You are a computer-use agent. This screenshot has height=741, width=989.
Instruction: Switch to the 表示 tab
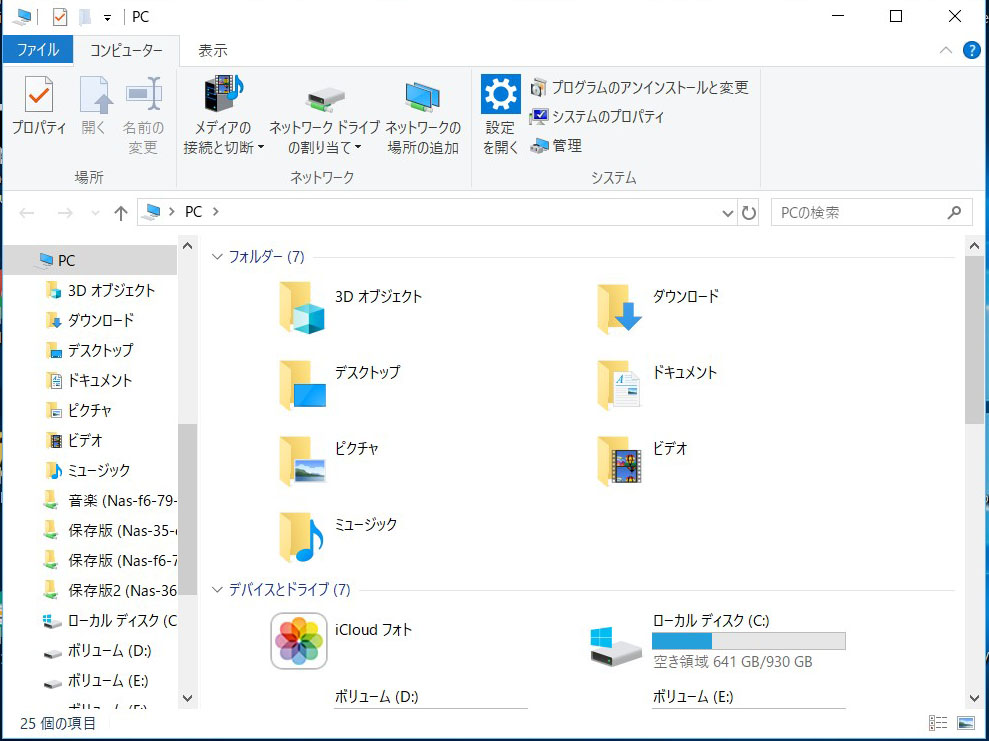coord(213,50)
